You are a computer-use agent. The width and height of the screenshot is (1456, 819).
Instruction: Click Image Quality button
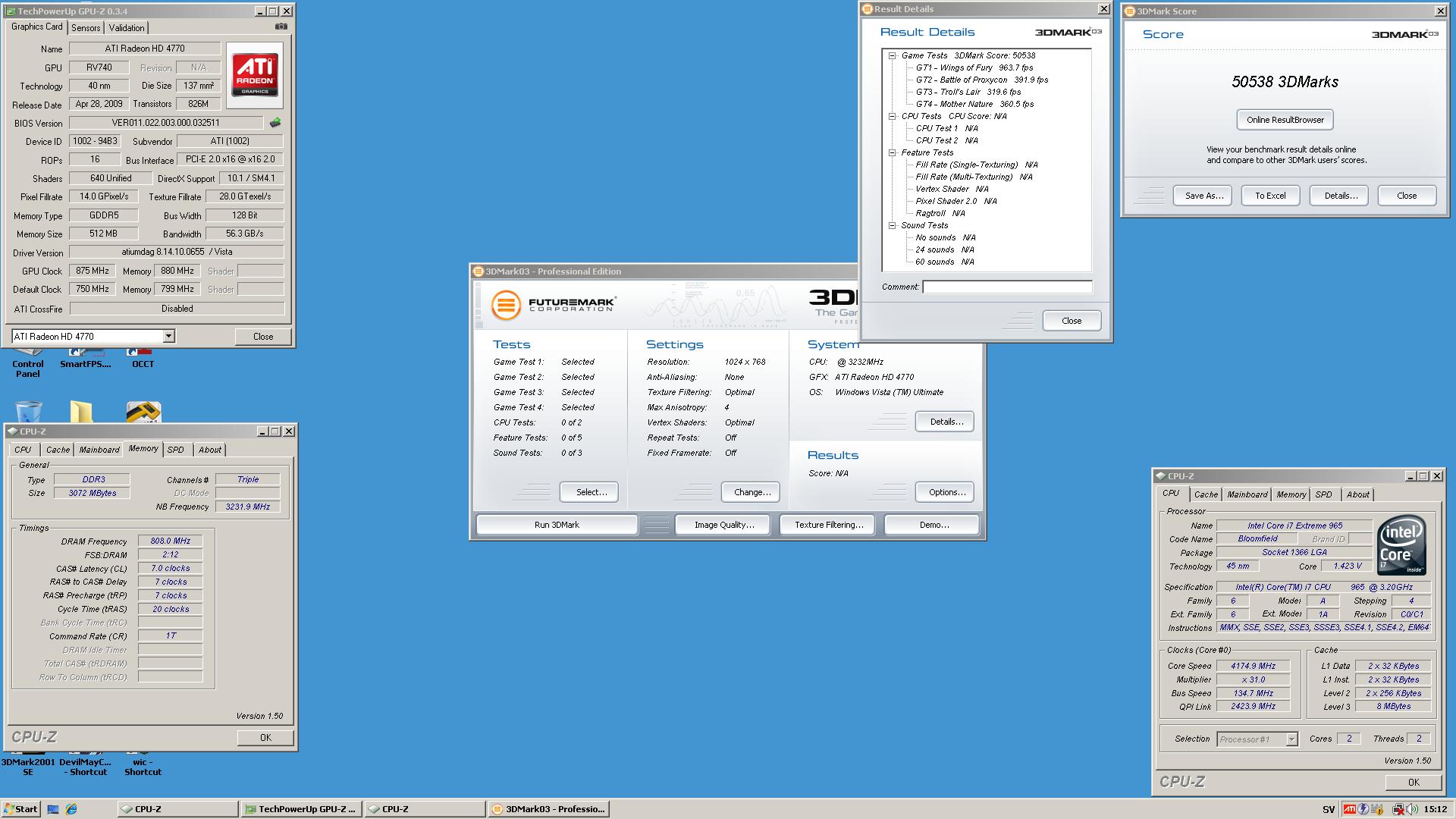point(723,525)
